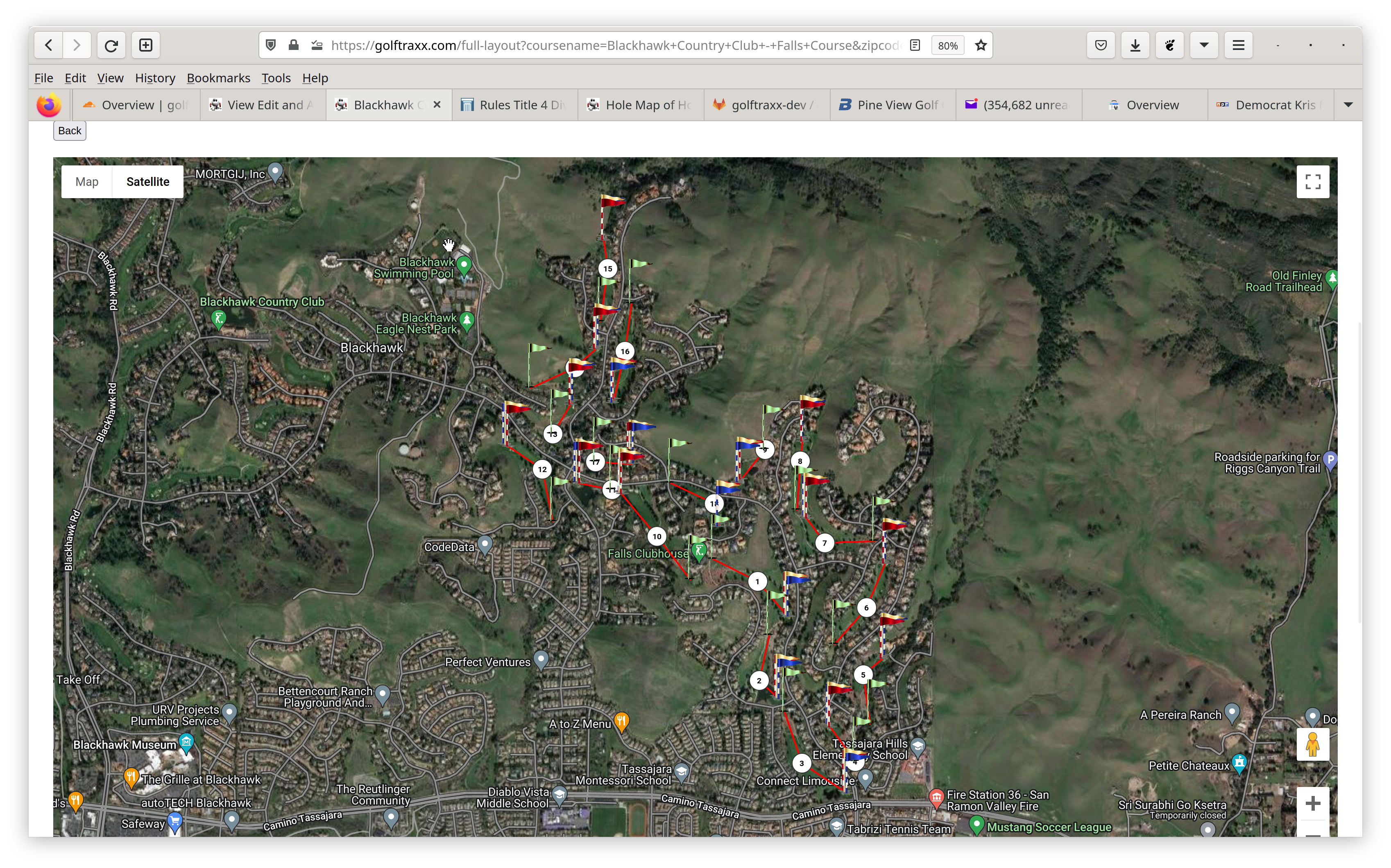Switch to the golftraxx-dev tab

coord(767,105)
